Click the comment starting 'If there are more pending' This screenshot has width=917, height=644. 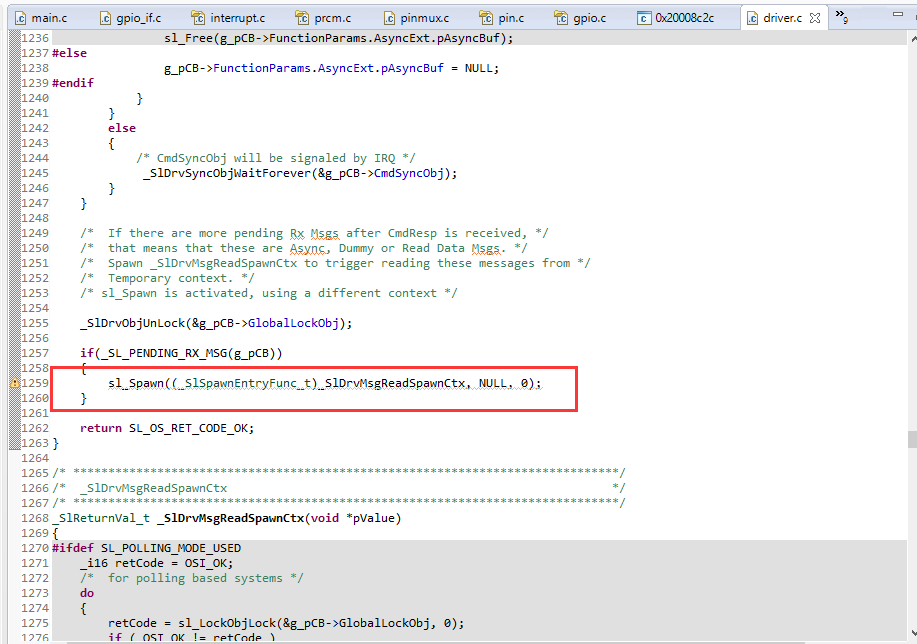coord(314,233)
